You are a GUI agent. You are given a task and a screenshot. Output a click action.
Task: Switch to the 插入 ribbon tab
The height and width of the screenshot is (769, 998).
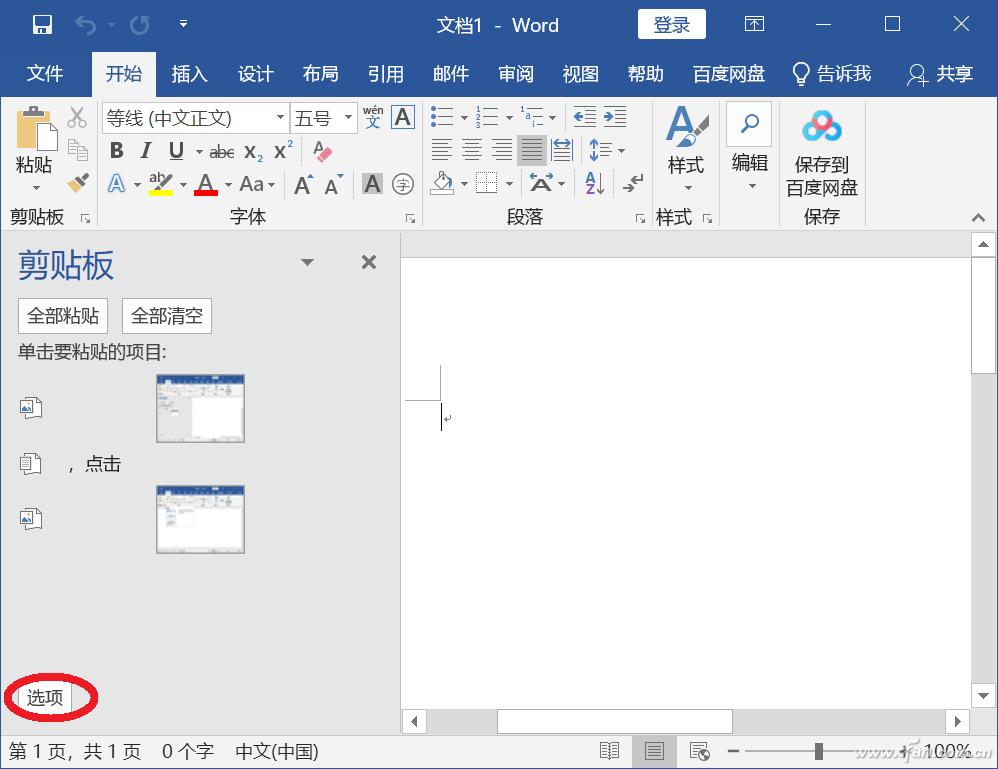[x=189, y=73]
